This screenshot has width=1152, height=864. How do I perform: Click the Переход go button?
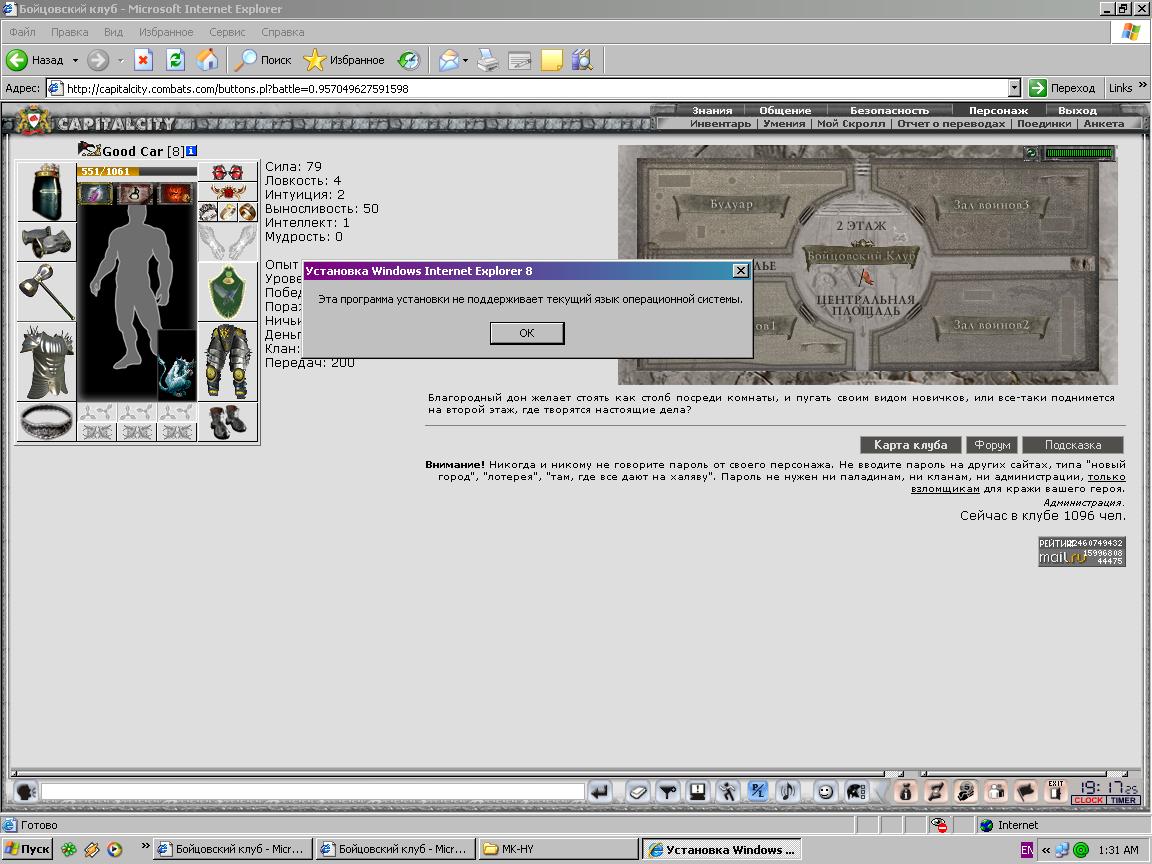(x=1062, y=88)
